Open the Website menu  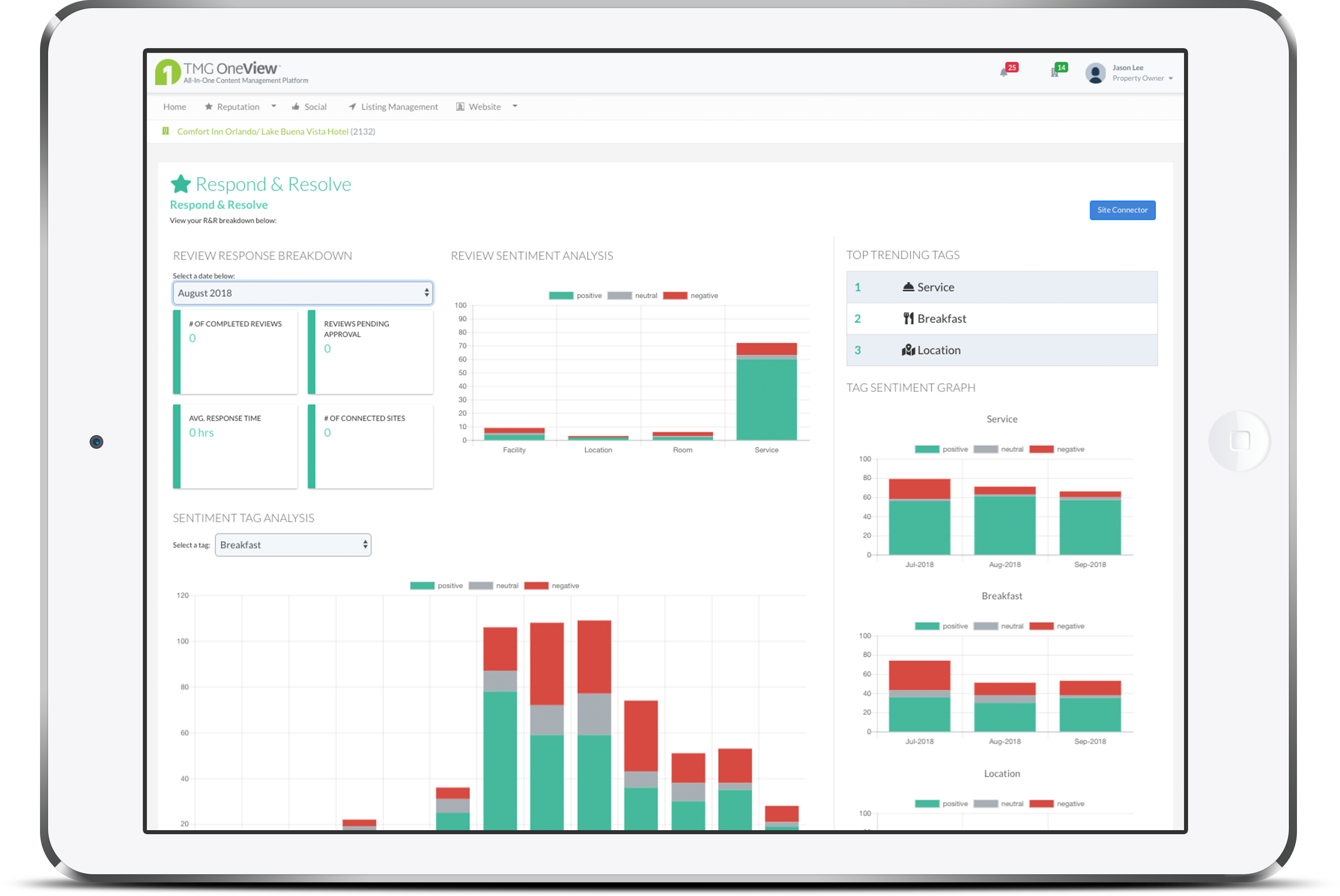pos(478,106)
